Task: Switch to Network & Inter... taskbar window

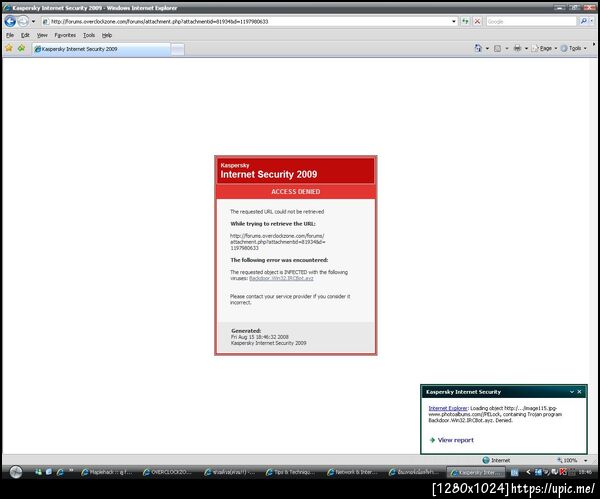Action: click(352, 473)
